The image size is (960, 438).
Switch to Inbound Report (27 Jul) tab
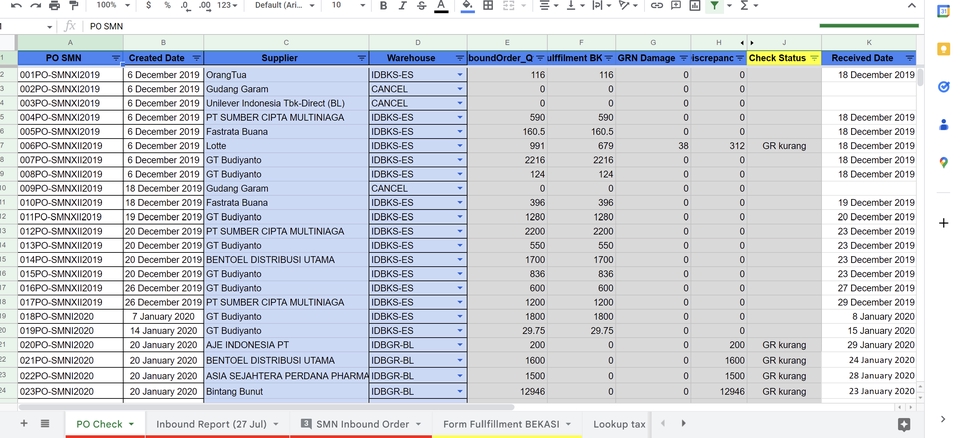[x=211, y=424]
